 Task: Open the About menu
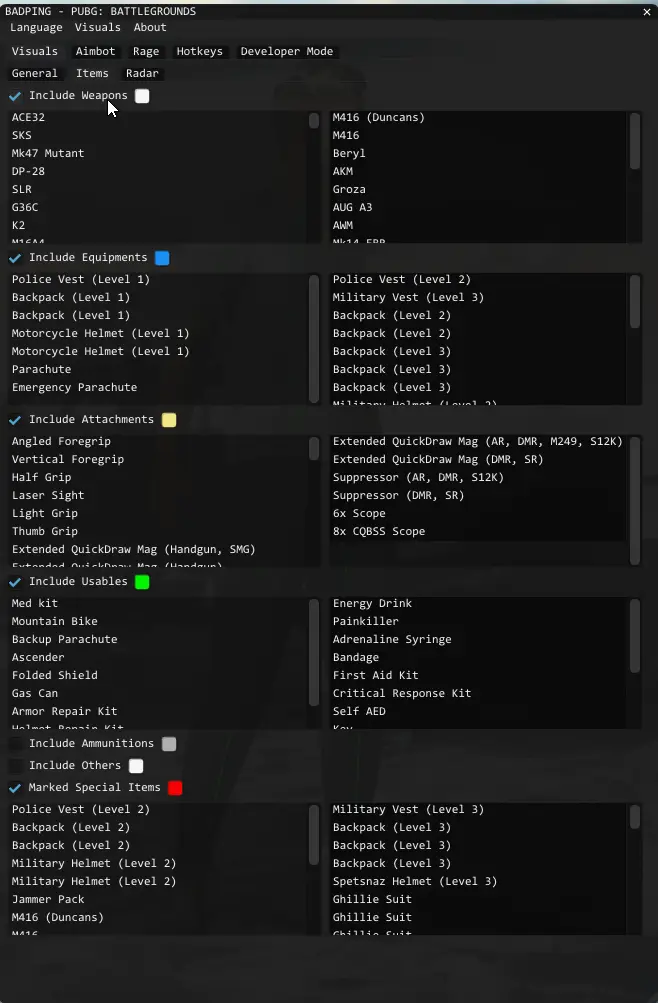point(150,28)
